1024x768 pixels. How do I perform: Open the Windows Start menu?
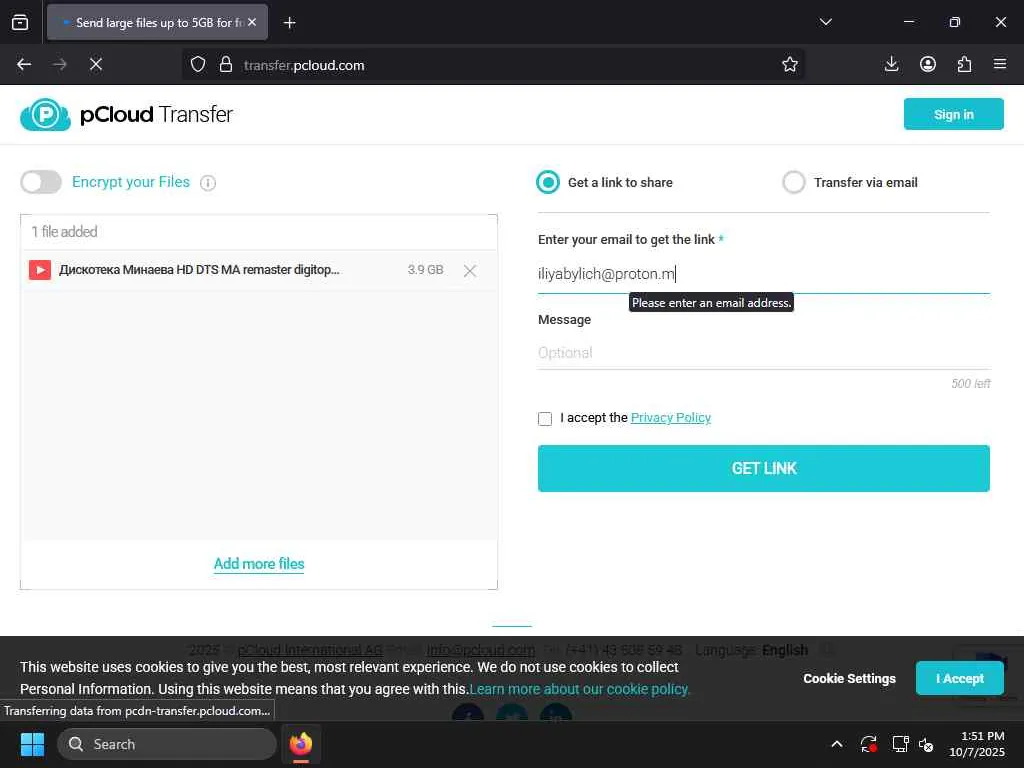pyautogui.click(x=32, y=744)
